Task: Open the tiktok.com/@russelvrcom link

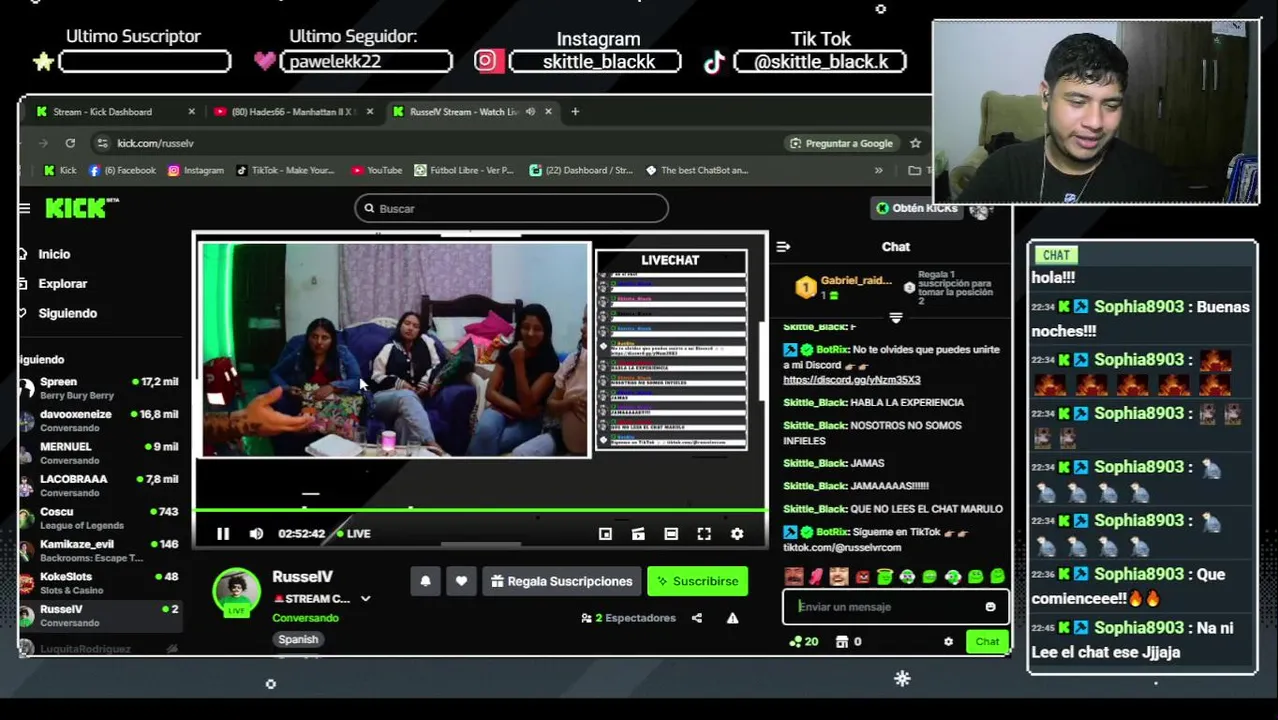Action: point(841,548)
